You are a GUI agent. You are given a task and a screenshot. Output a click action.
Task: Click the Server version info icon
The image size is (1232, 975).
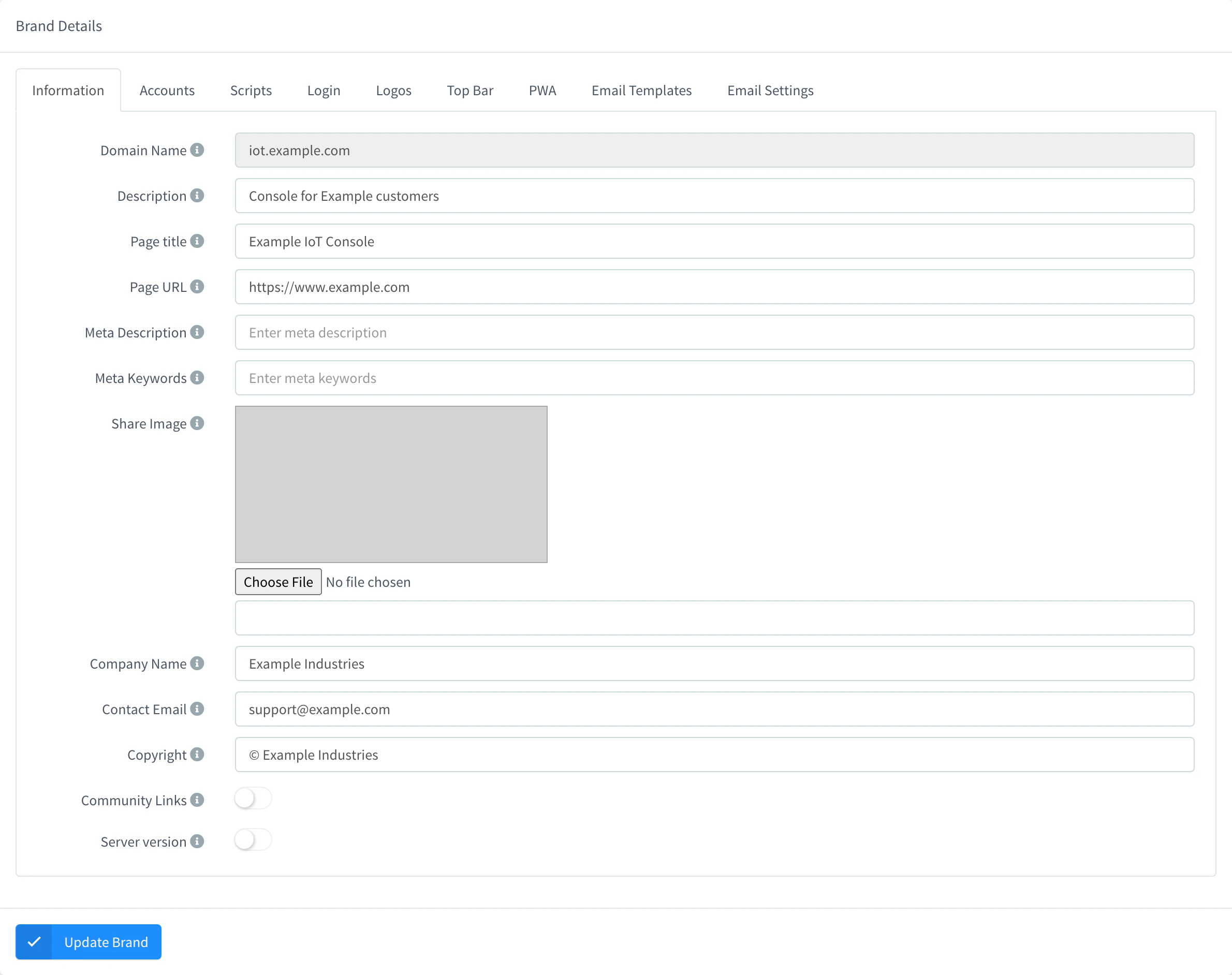(x=197, y=841)
